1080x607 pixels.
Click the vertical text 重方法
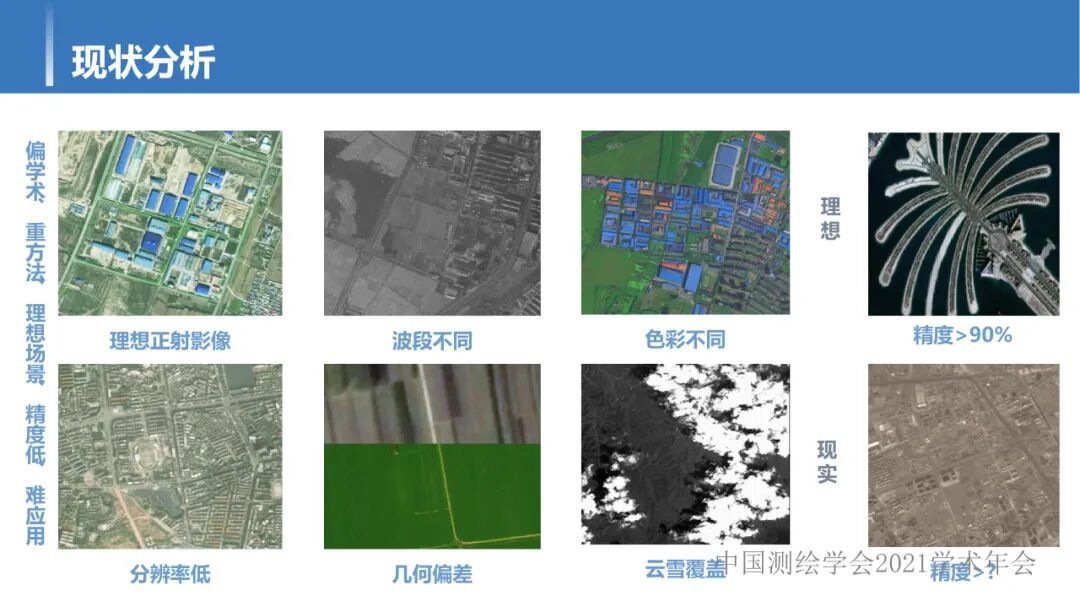point(35,252)
